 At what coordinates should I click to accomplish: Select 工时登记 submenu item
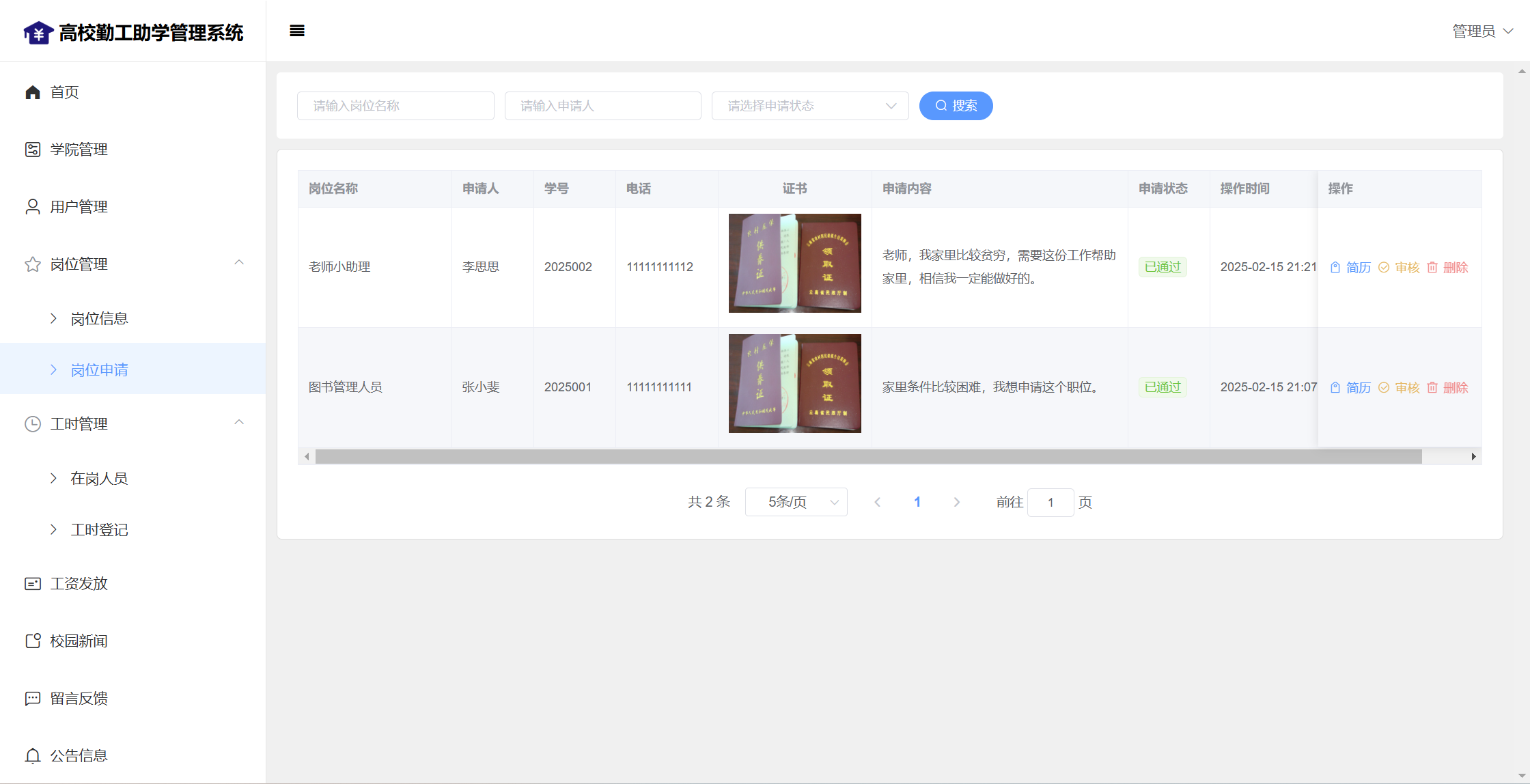pyautogui.click(x=99, y=530)
